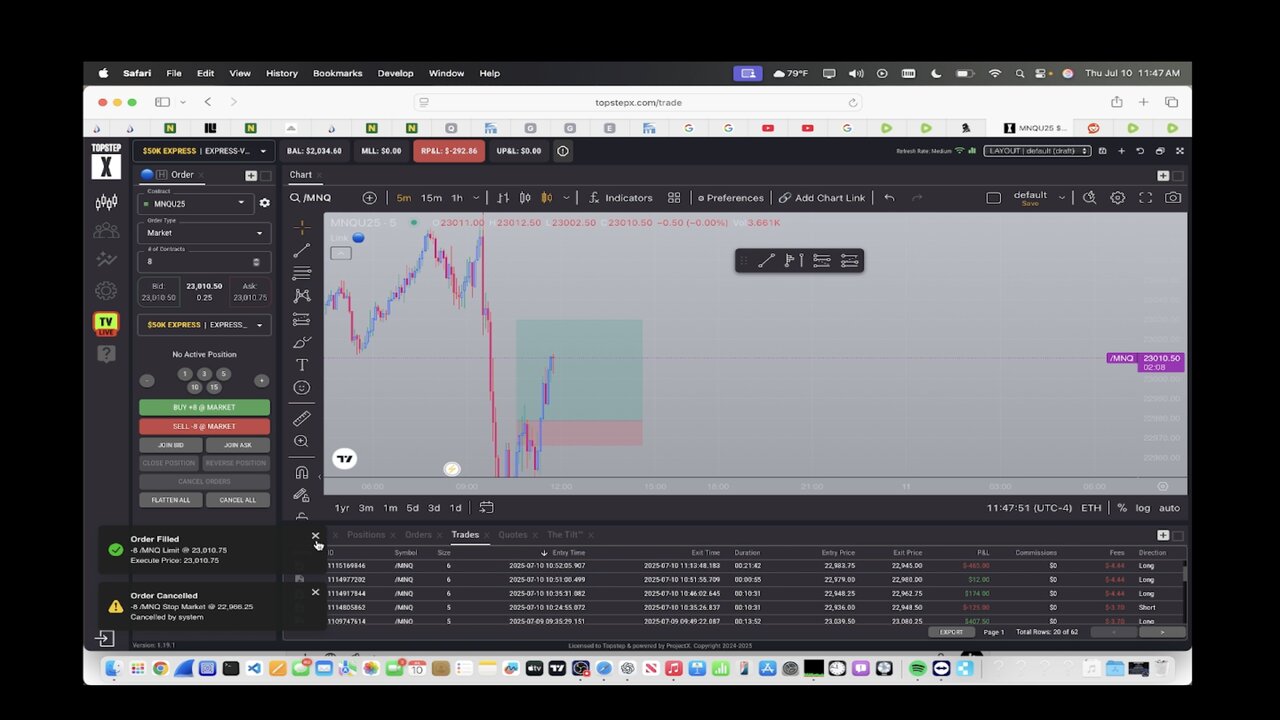This screenshot has height=720, width=1280.
Task: Select the ruler measure tool
Action: tap(302, 418)
